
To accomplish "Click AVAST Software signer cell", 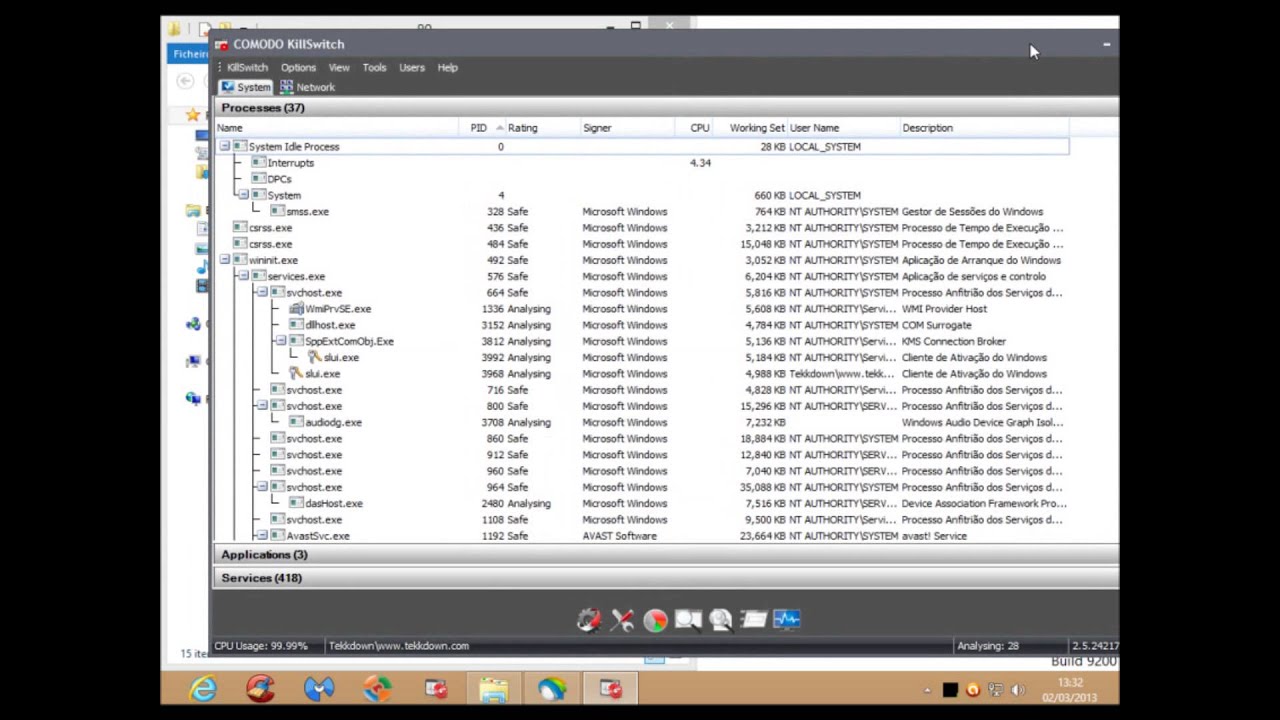I will (x=620, y=536).
